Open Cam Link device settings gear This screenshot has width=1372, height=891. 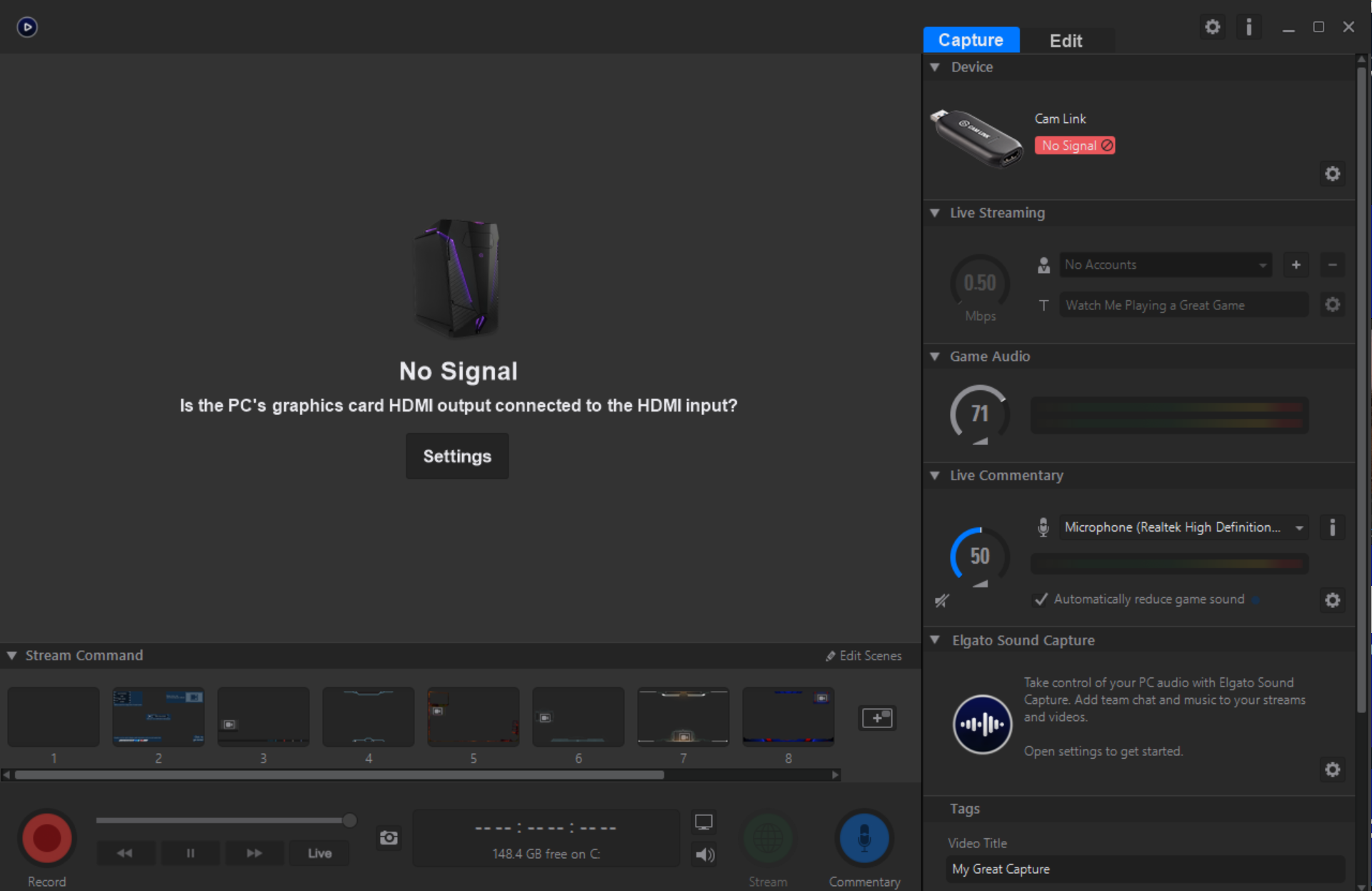[x=1332, y=174]
